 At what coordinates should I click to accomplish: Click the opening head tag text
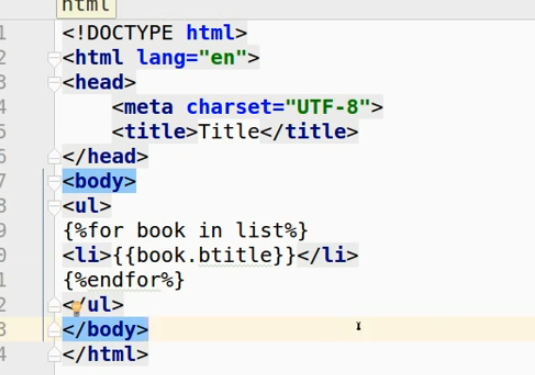tap(99, 82)
